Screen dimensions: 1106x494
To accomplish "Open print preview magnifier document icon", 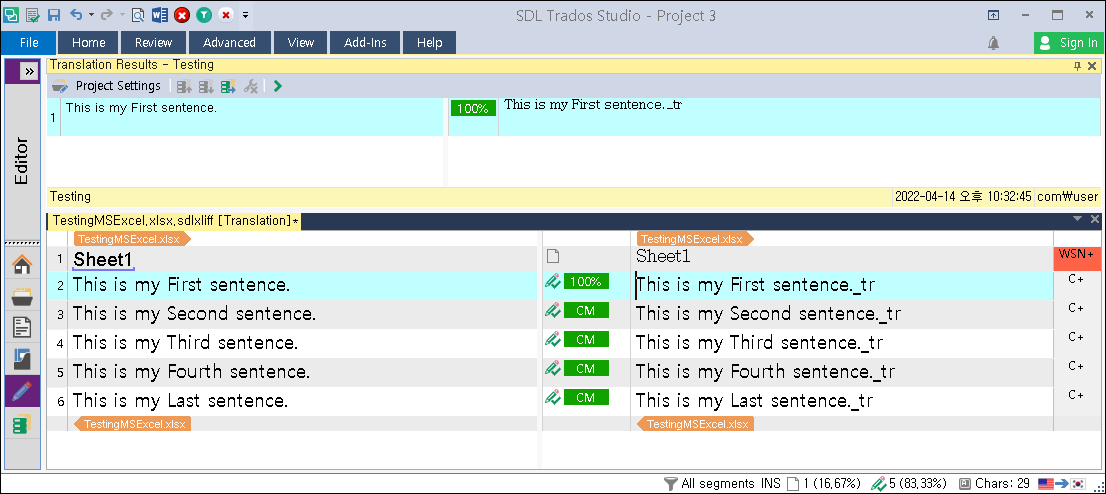I will (138, 14).
